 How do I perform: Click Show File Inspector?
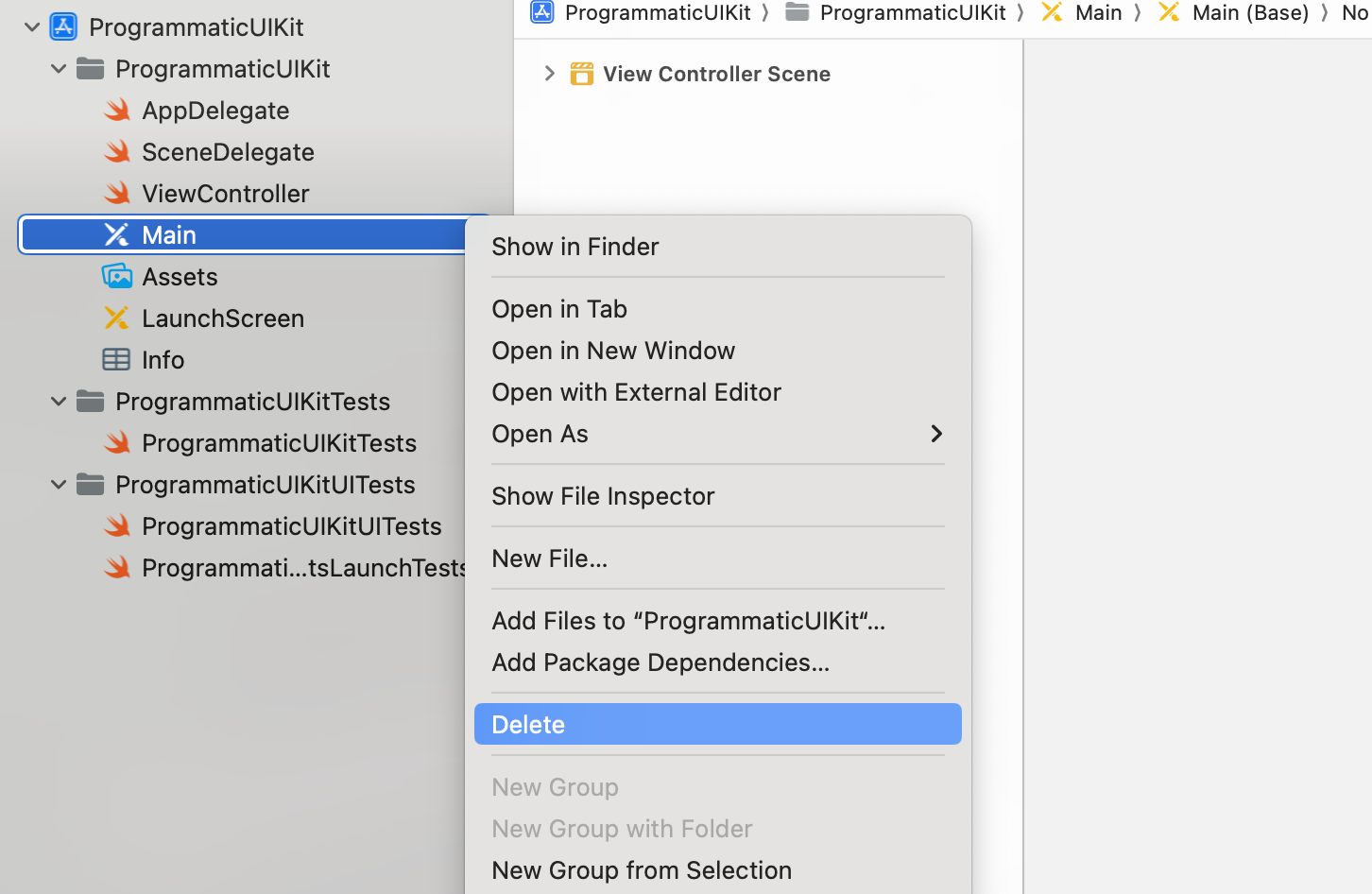(602, 496)
